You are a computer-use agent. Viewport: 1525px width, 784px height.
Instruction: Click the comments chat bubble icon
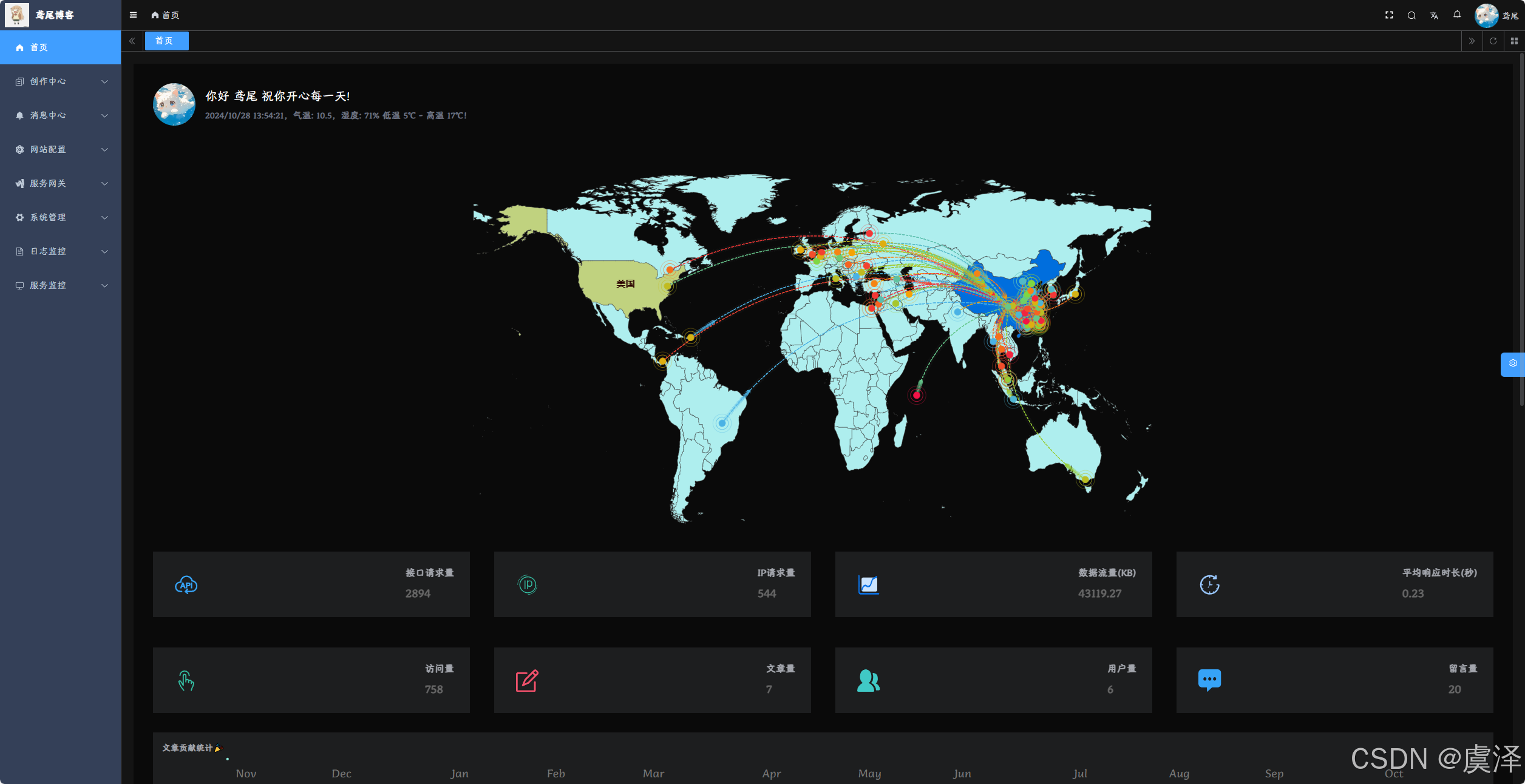(1209, 680)
